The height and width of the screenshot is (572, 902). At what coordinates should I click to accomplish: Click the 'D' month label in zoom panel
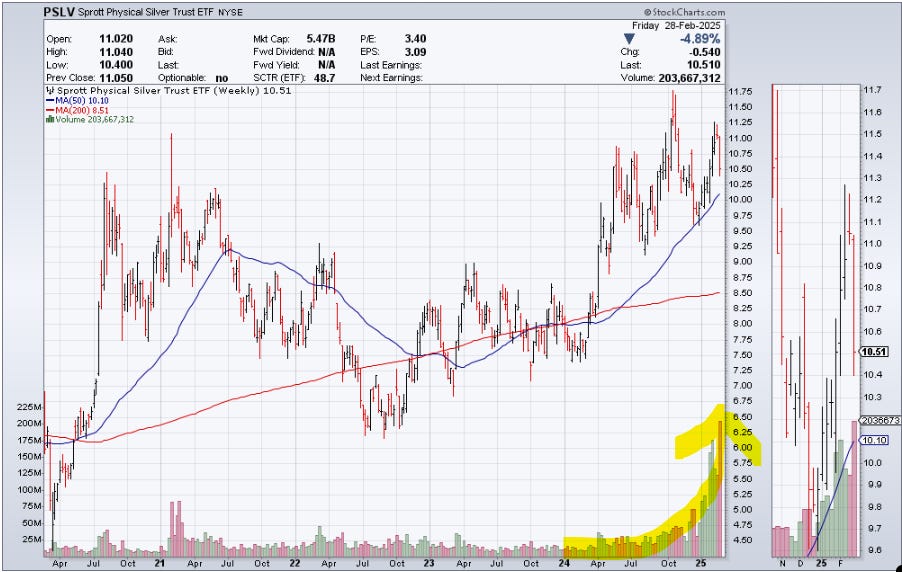800,563
